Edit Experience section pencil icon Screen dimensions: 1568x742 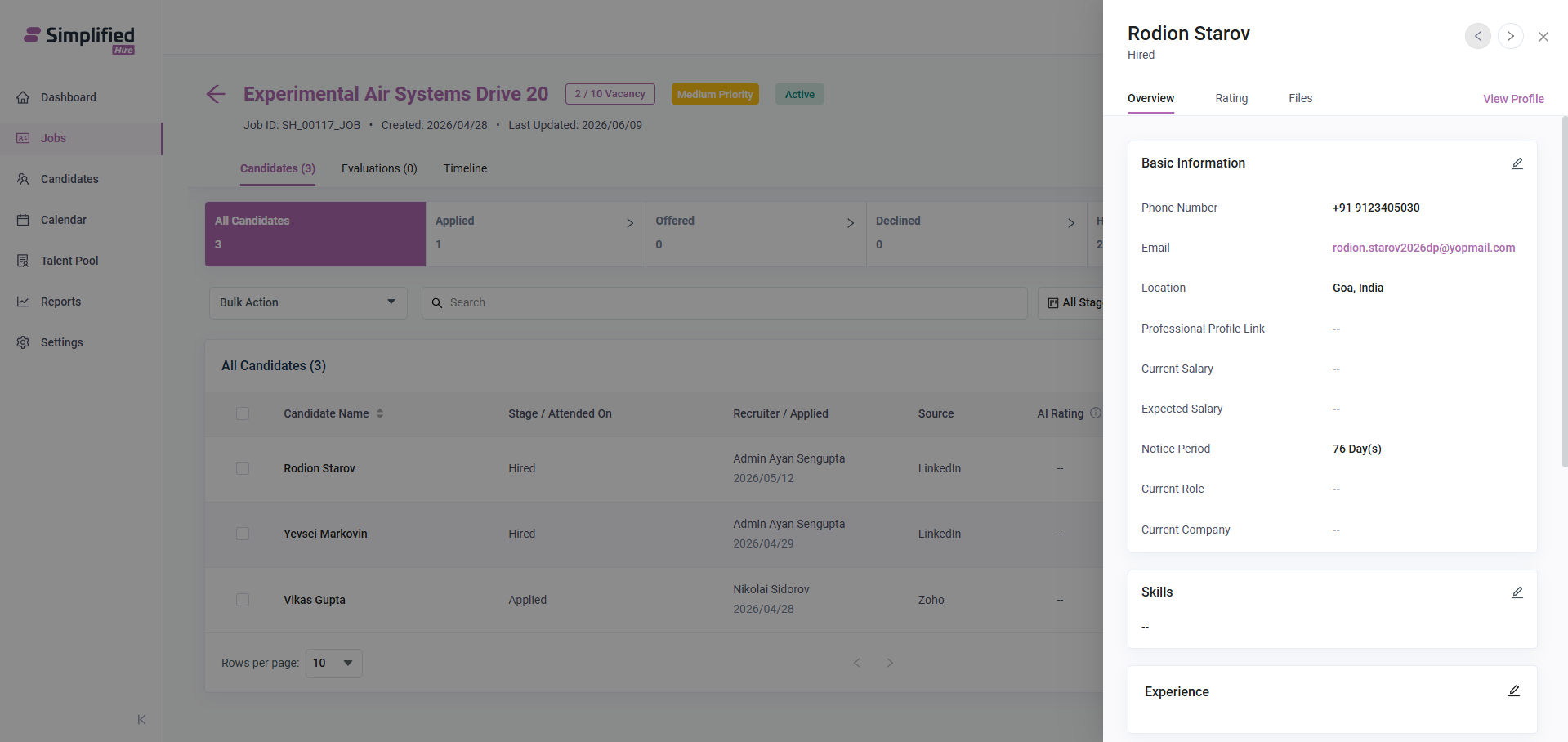tap(1513, 691)
